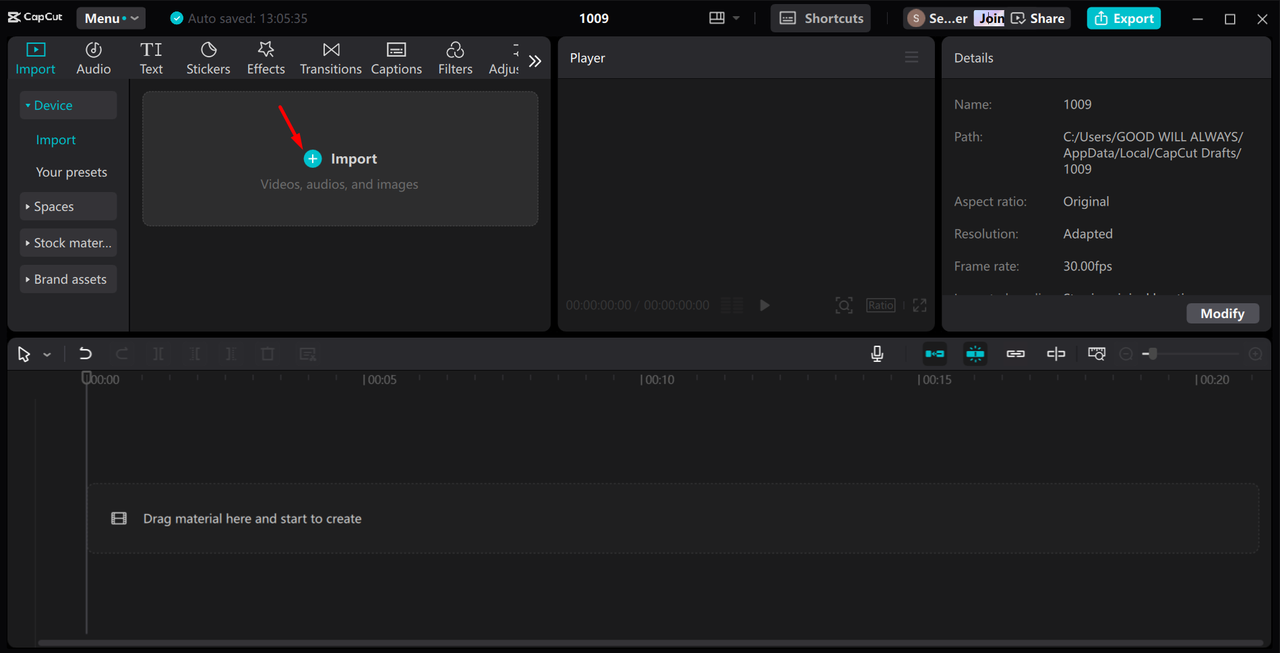
Task: Open the Player panel menu icon
Action: [912, 58]
